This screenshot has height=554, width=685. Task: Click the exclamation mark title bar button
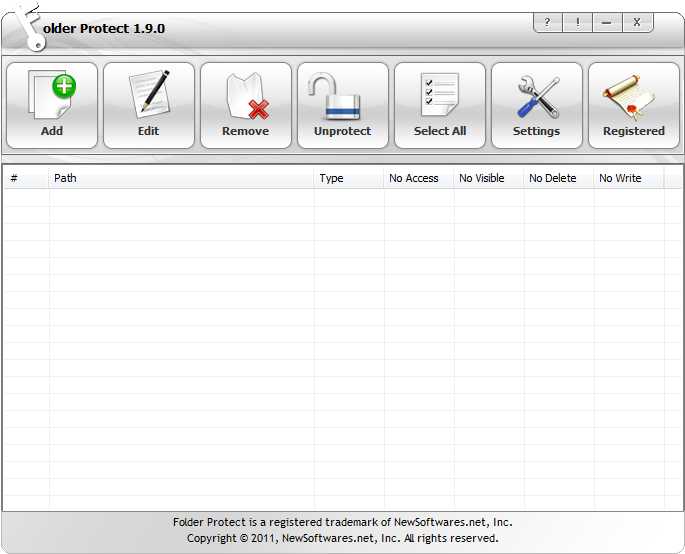578,22
